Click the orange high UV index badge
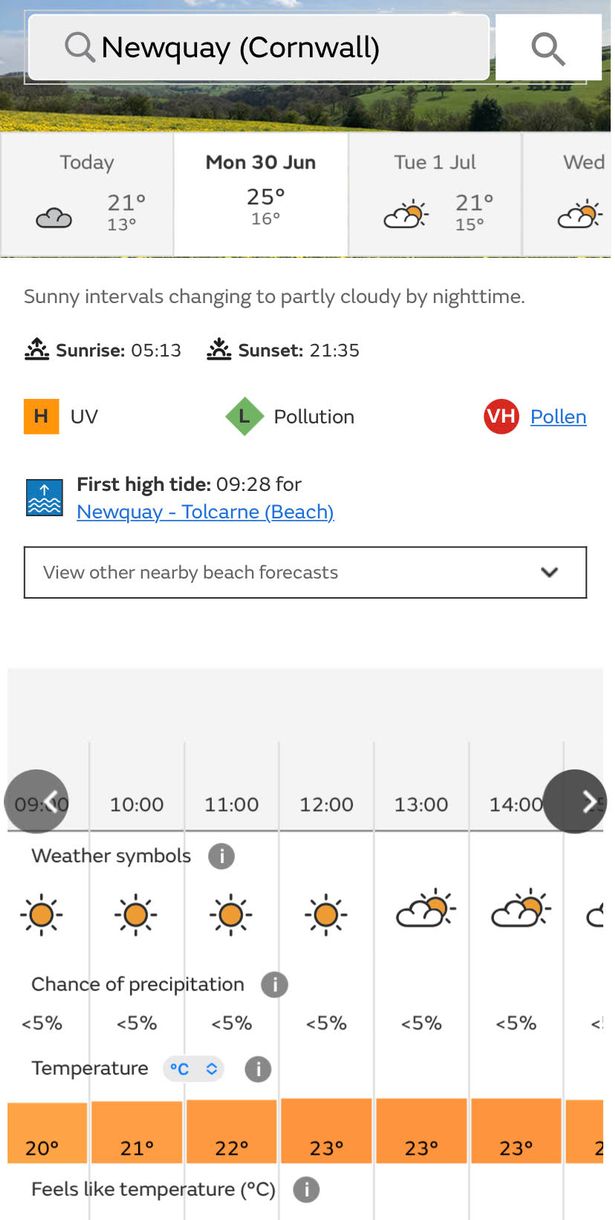This screenshot has width=615, height=1220. (x=41, y=416)
